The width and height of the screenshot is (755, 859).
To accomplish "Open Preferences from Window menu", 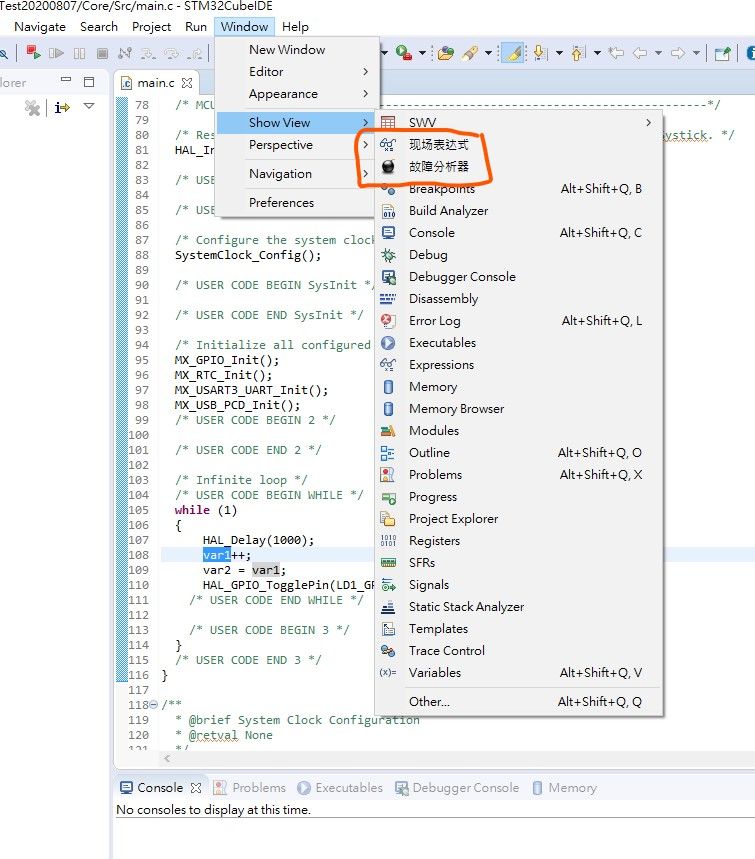I will tap(296, 203).
